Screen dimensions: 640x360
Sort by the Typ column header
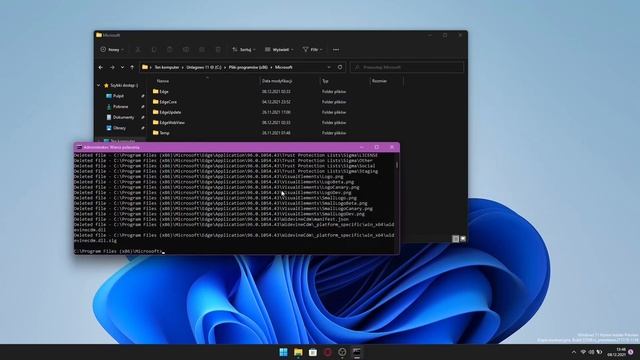(x=325, y=81)
